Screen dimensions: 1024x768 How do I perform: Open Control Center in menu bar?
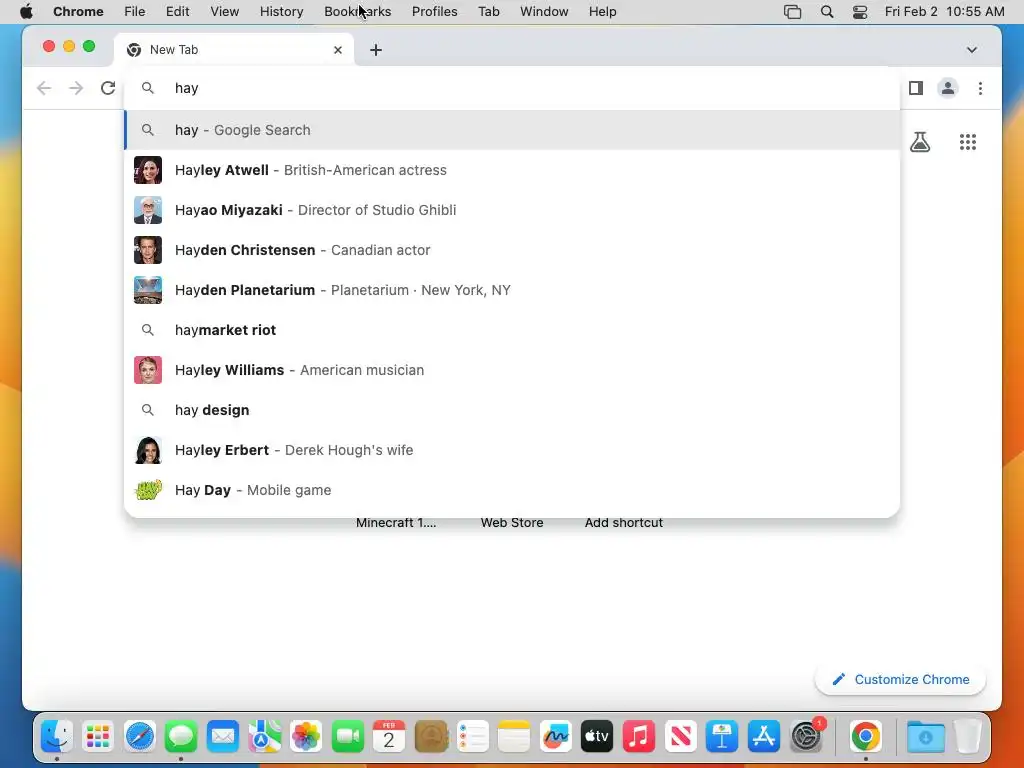coord(860,12)
